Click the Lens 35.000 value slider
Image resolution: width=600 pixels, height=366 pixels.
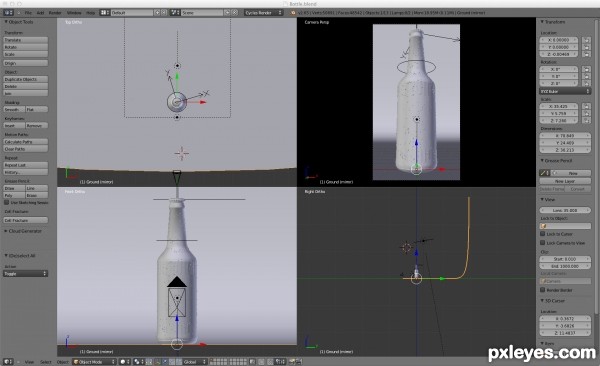click(565, 210)
